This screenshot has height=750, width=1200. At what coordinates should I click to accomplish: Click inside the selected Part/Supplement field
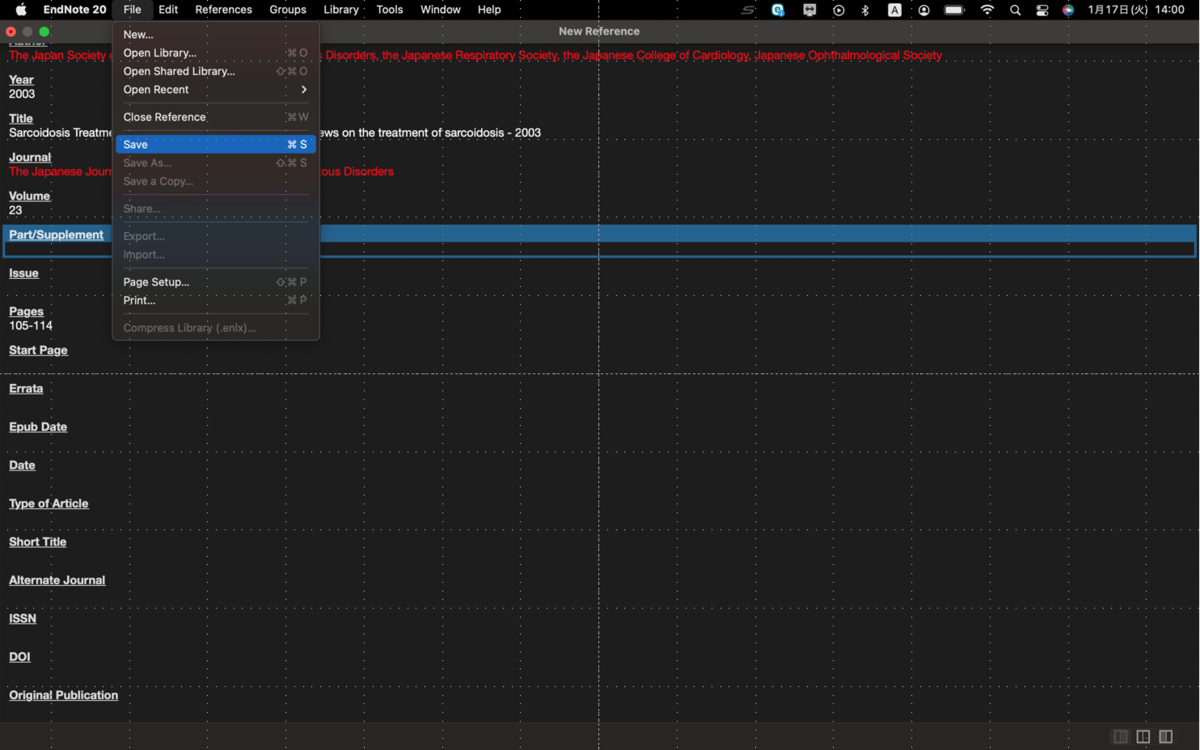(x=600, y=250)
